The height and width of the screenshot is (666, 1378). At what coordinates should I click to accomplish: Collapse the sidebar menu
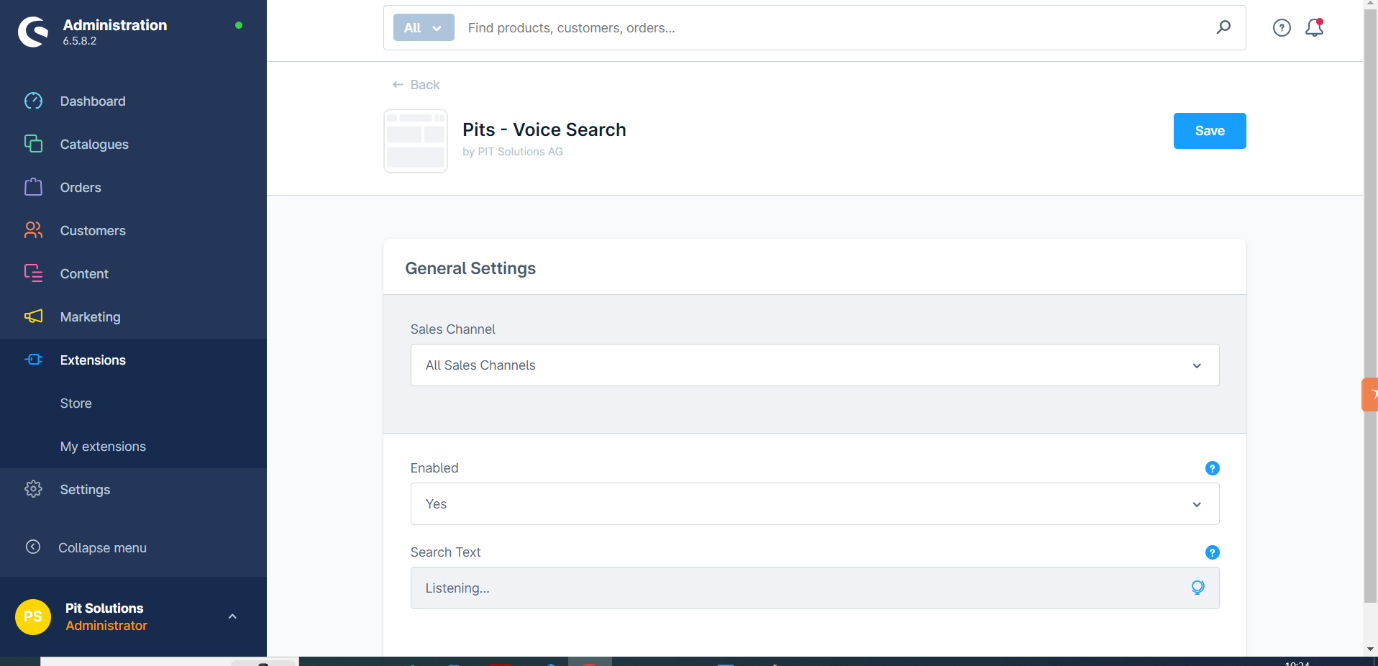(x=102, y=548)
